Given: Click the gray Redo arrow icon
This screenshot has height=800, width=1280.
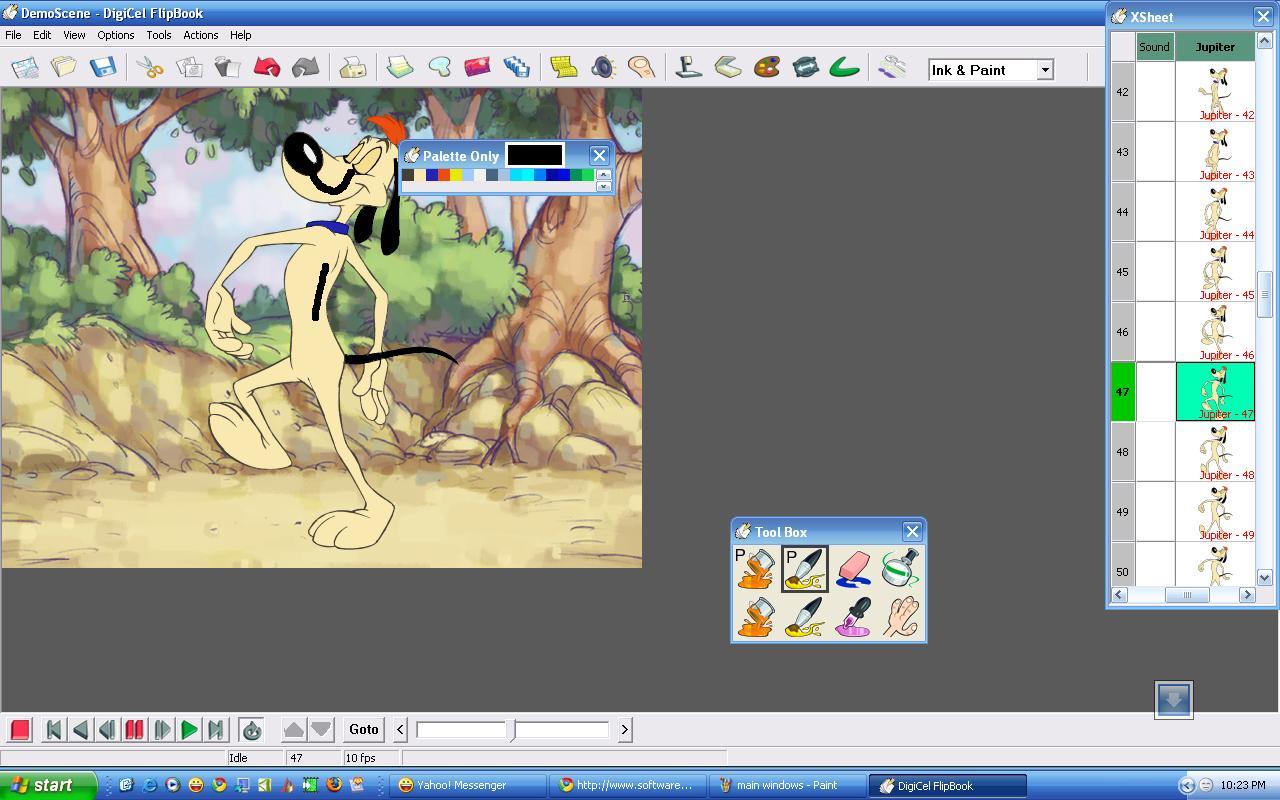Looking at the screenshot, I should (x=305, y=67).
